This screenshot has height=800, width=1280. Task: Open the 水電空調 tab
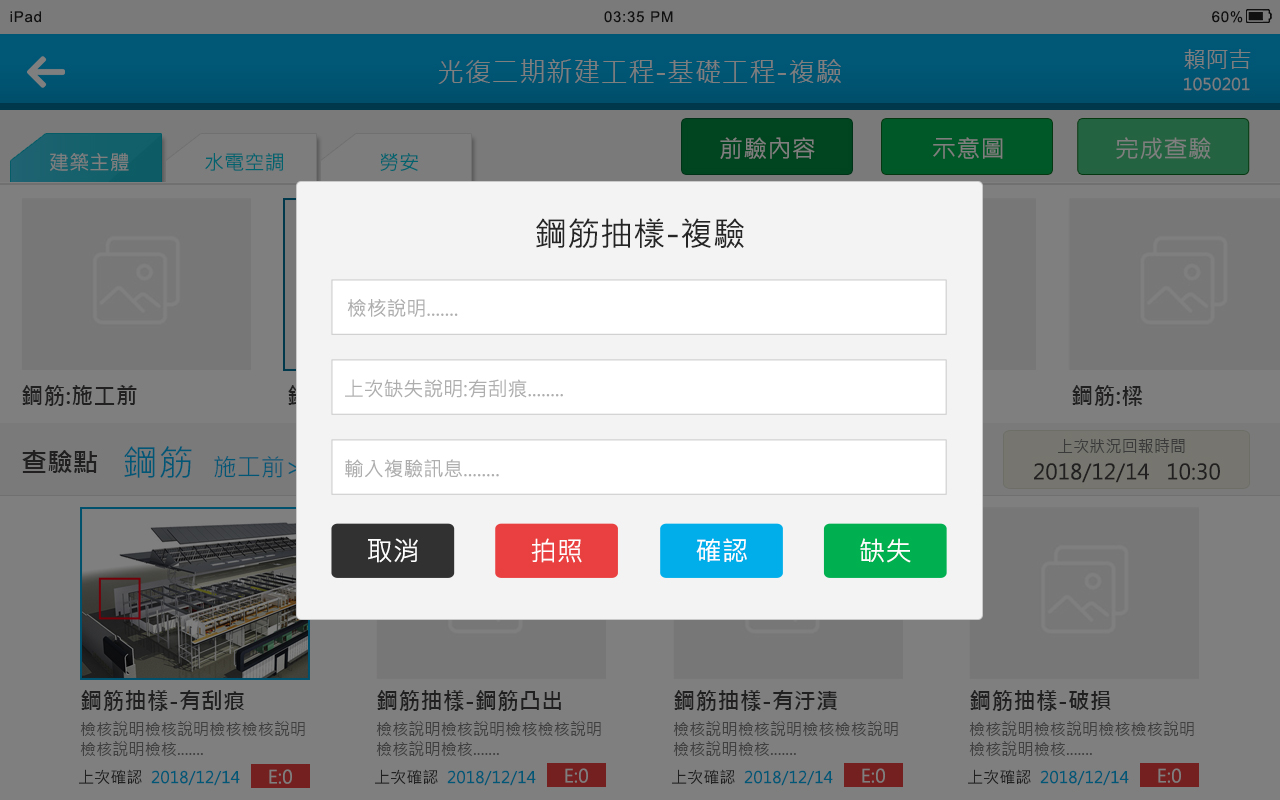(244, 161)
